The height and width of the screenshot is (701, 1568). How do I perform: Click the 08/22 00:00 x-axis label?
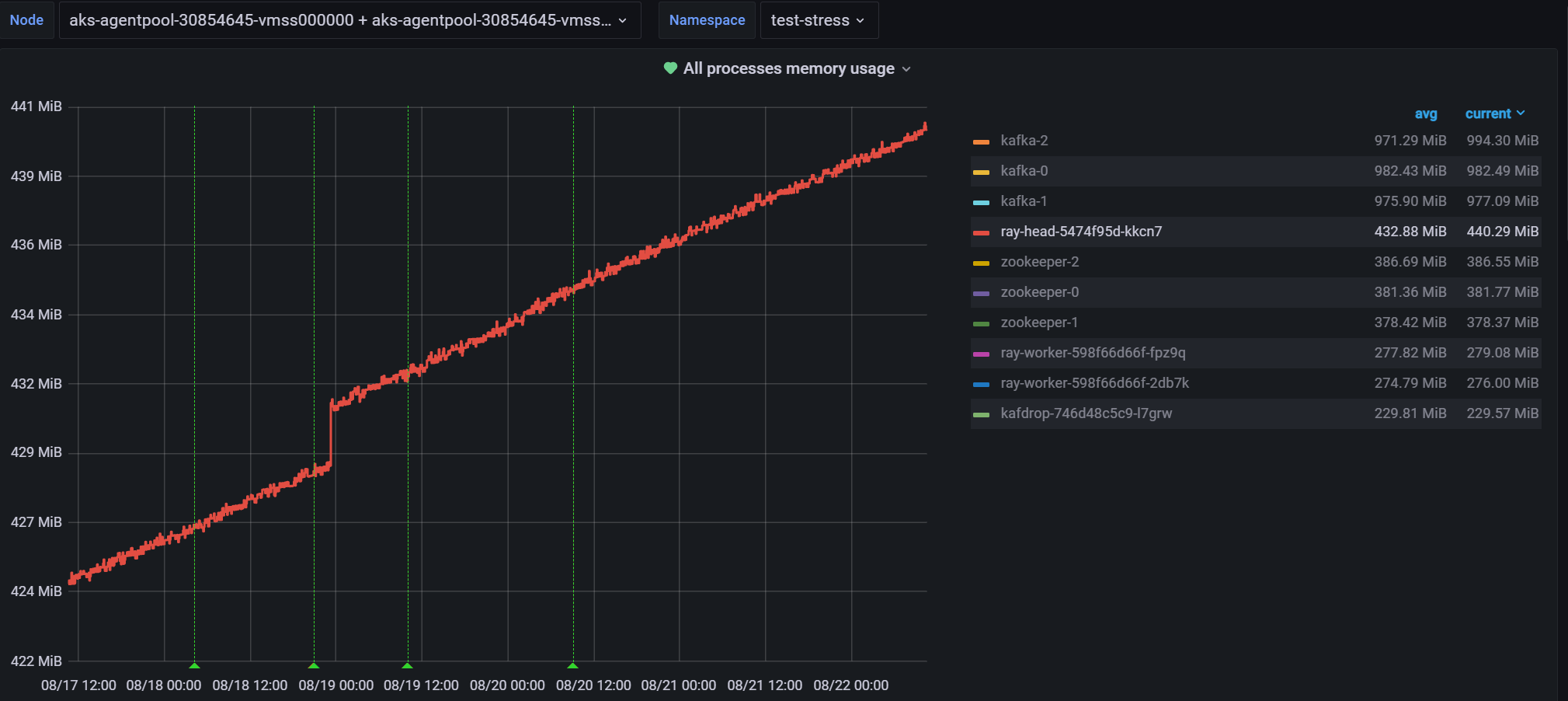(x=851, y=685)
